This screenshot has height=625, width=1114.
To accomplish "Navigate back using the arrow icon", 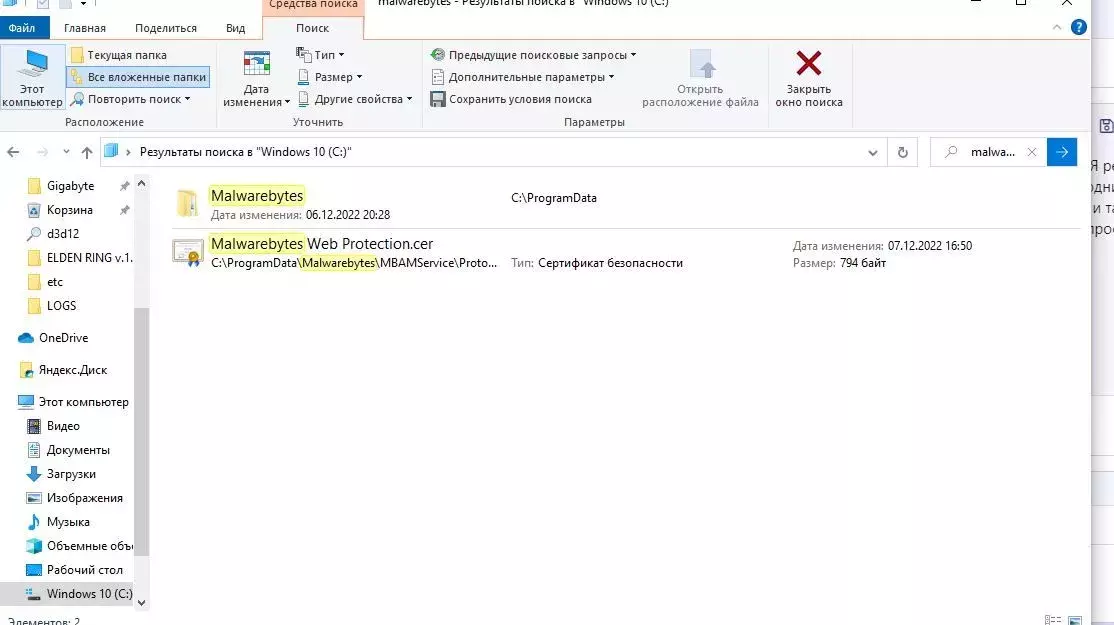I will (x=12, y=151).
